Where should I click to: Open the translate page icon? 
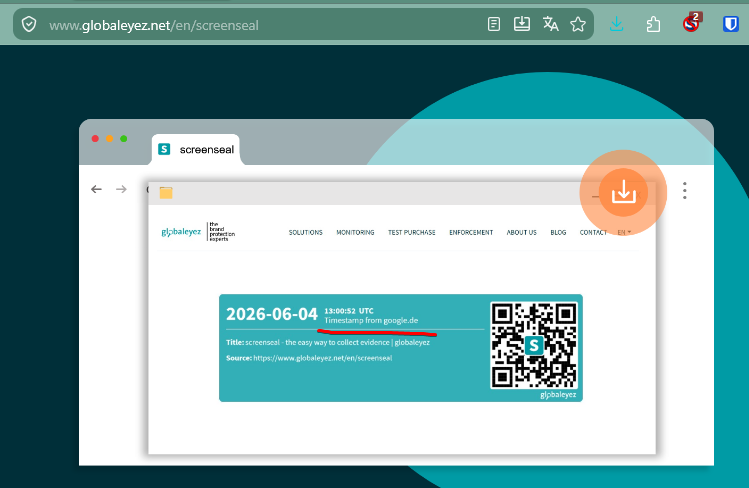(x=550, y=24)
